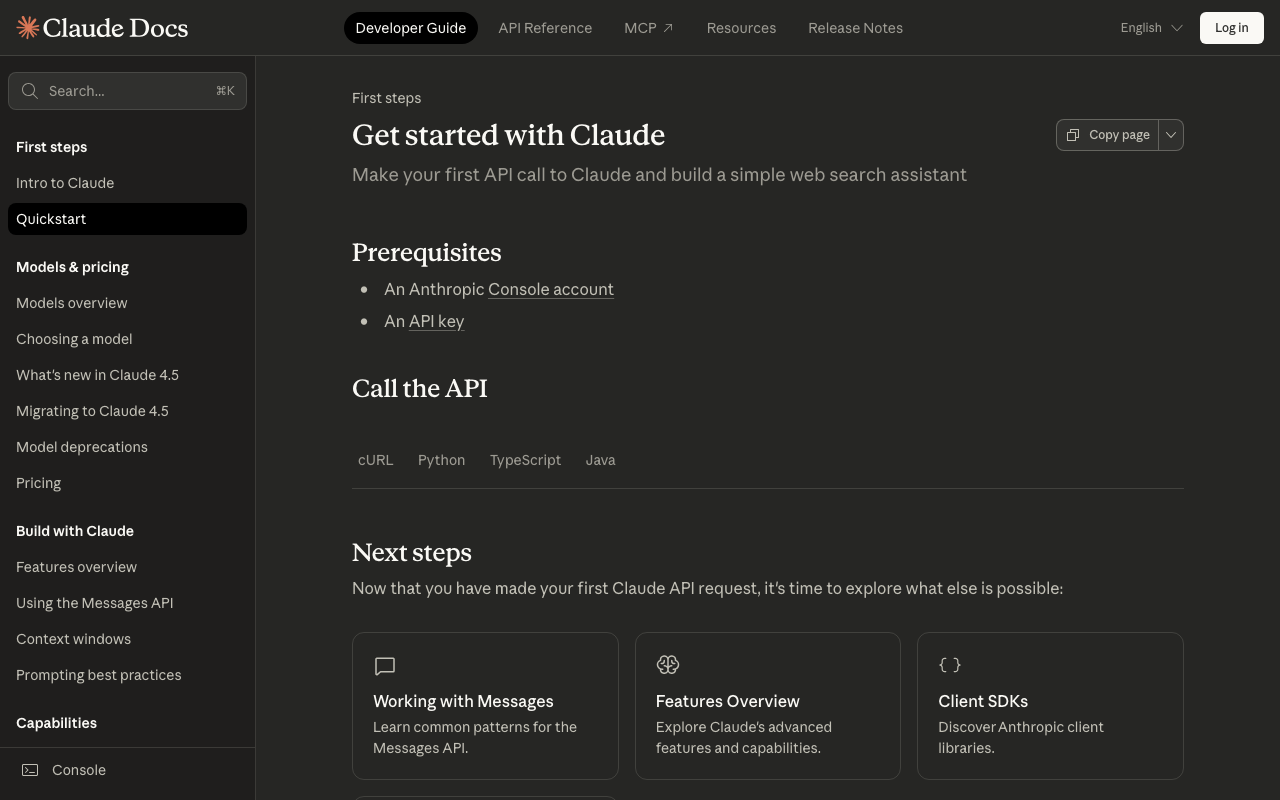Follow the Console account link
Screen dimensions: 1280x800
pos(551,289)
